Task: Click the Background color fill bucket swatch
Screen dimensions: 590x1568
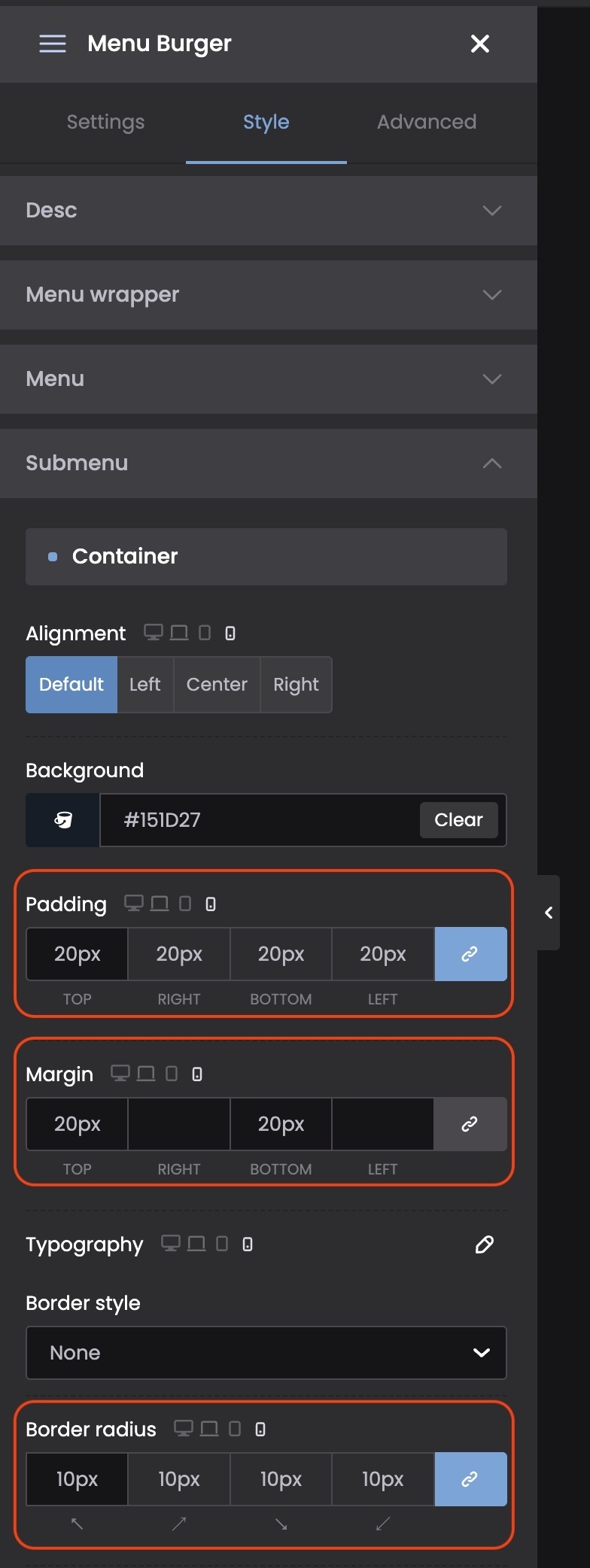Action: (x=63, y=820)
